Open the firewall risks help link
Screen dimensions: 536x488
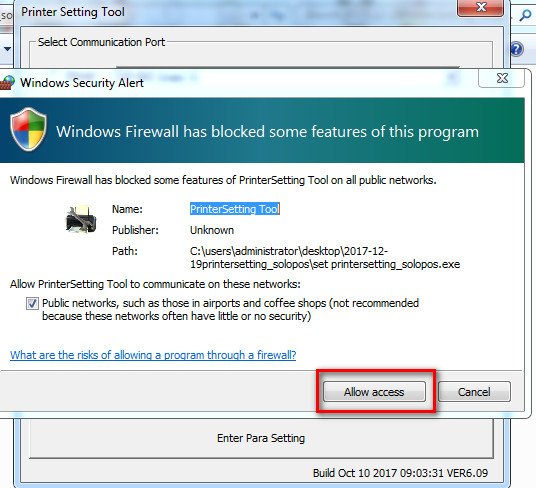(x=153, y=355)
